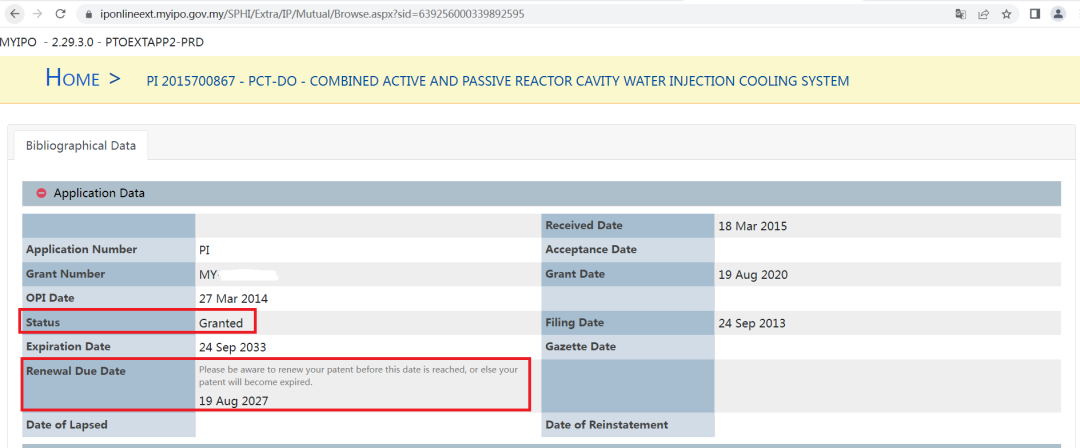The width and height of the screenshot is (1080, 448).
Task: Click the browser forward arrow
Action: coord(37,14)
